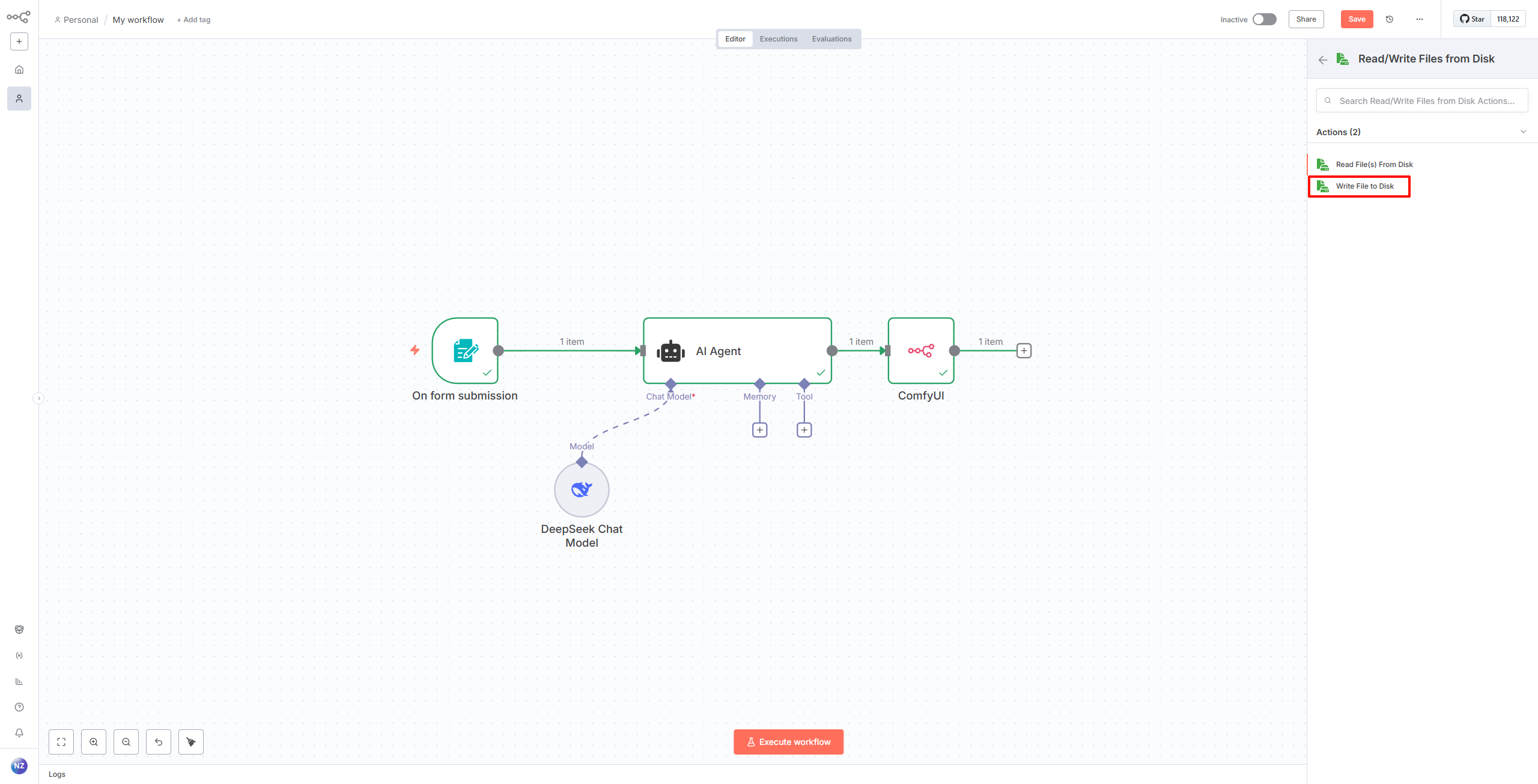1538x784 pixels.
Task: Click the plus after the ComfyUI node
Action: [1024, 351]
